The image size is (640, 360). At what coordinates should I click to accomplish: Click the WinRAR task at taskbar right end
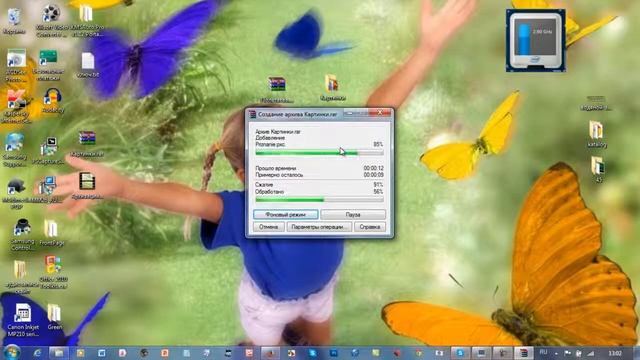(x=524, y=353)
